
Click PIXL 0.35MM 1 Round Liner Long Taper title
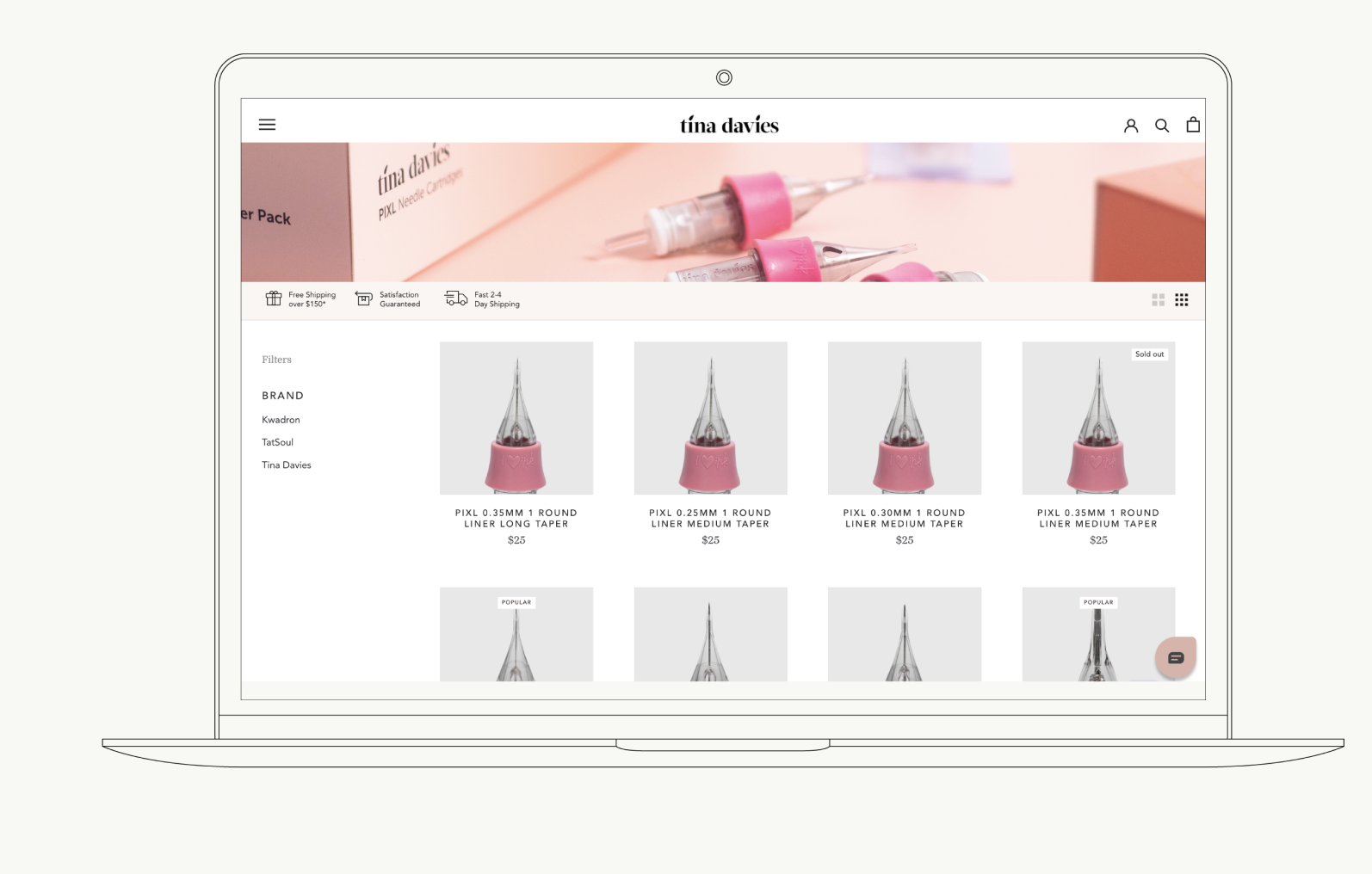click(x=516, y=518)
